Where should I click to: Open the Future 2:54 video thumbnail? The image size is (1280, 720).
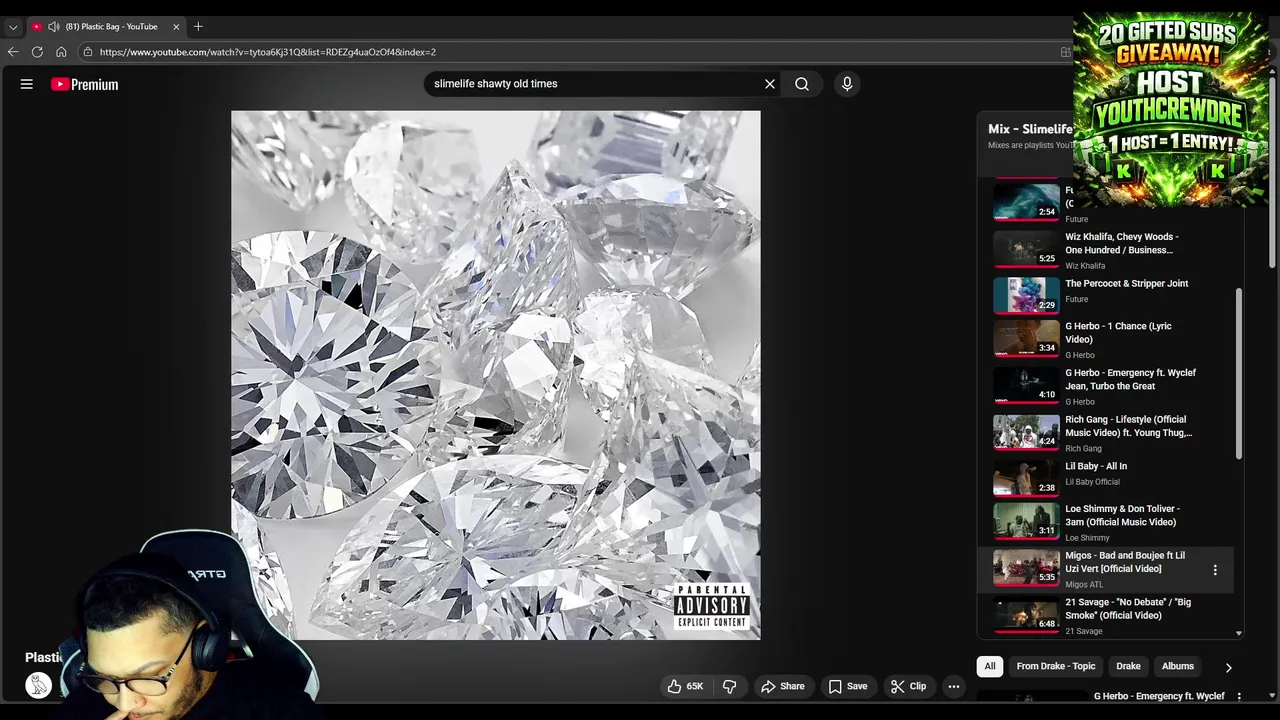(x=1026, y=201)
